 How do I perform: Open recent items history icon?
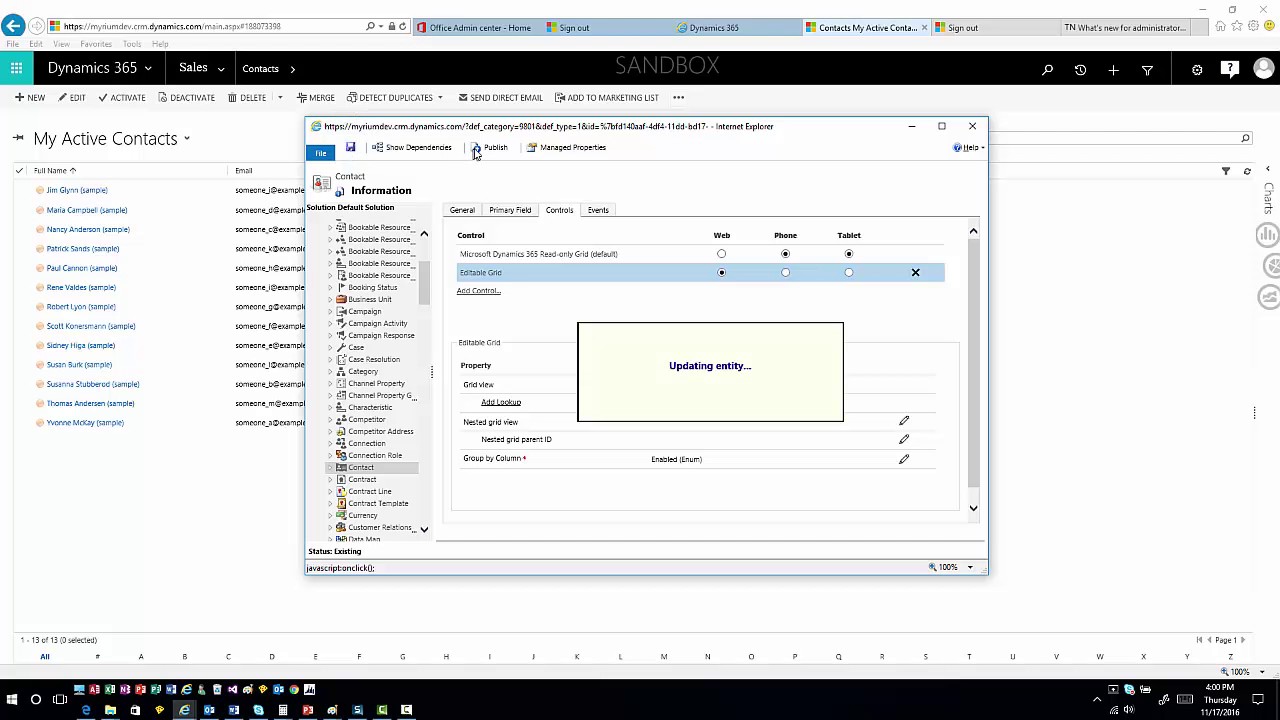(1080, 70)
